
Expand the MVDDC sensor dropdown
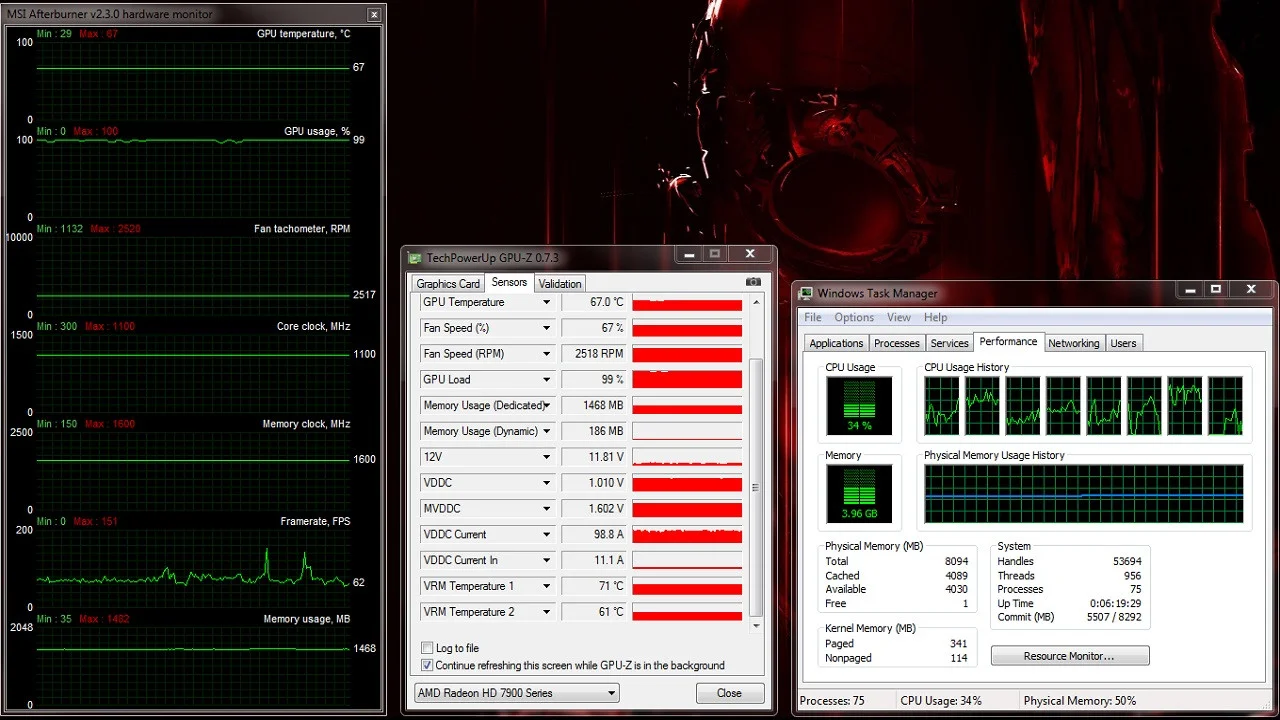(546, 509)
